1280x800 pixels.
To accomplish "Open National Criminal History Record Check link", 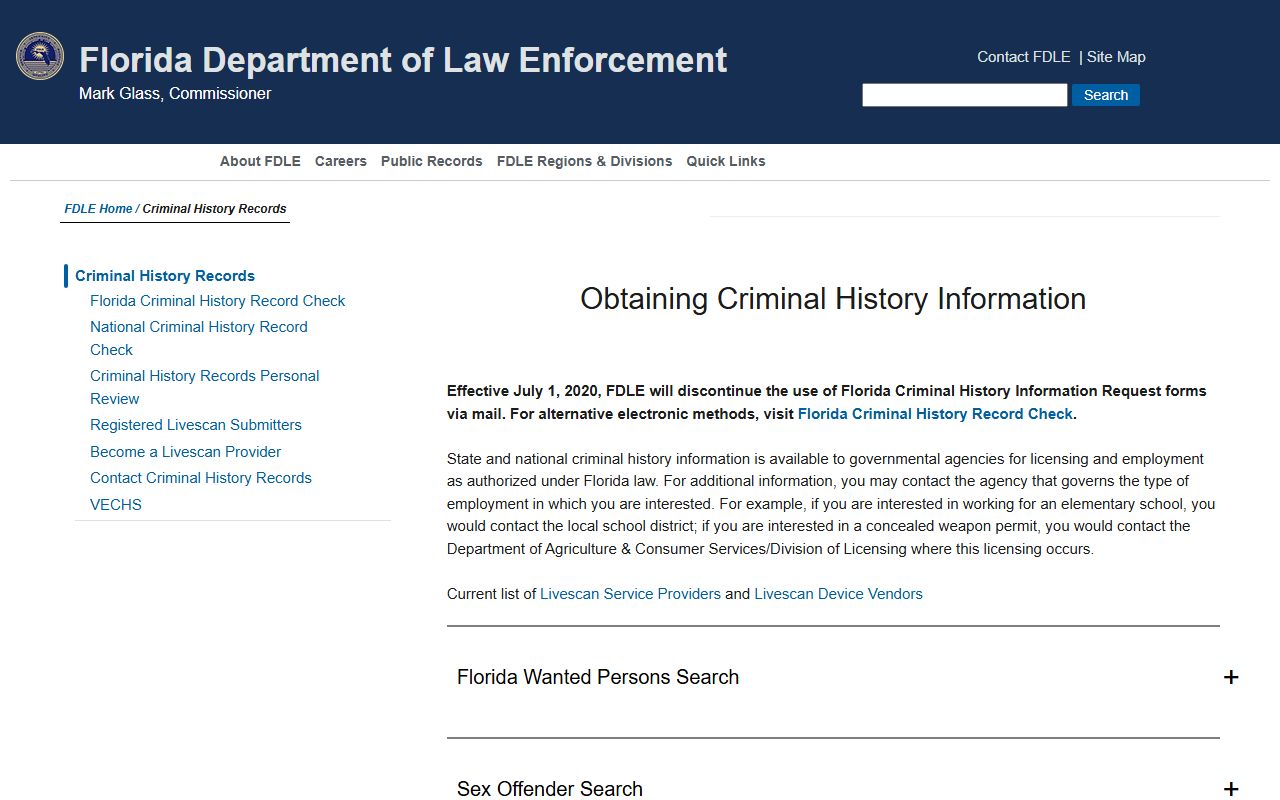I will [199, 338].
